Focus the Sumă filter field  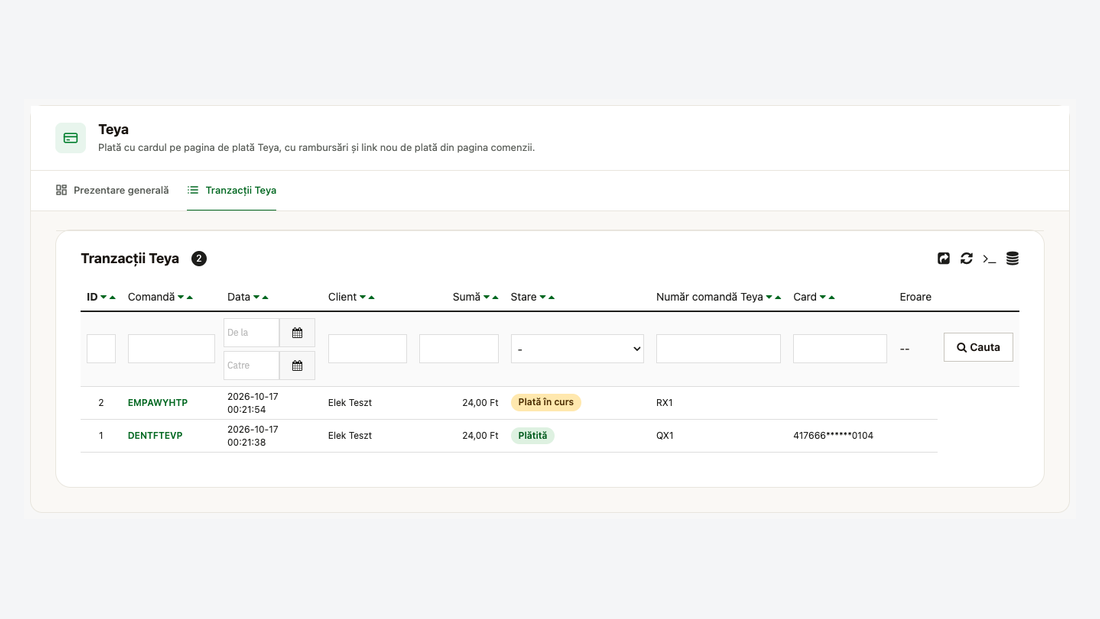[x=459, y=349]
